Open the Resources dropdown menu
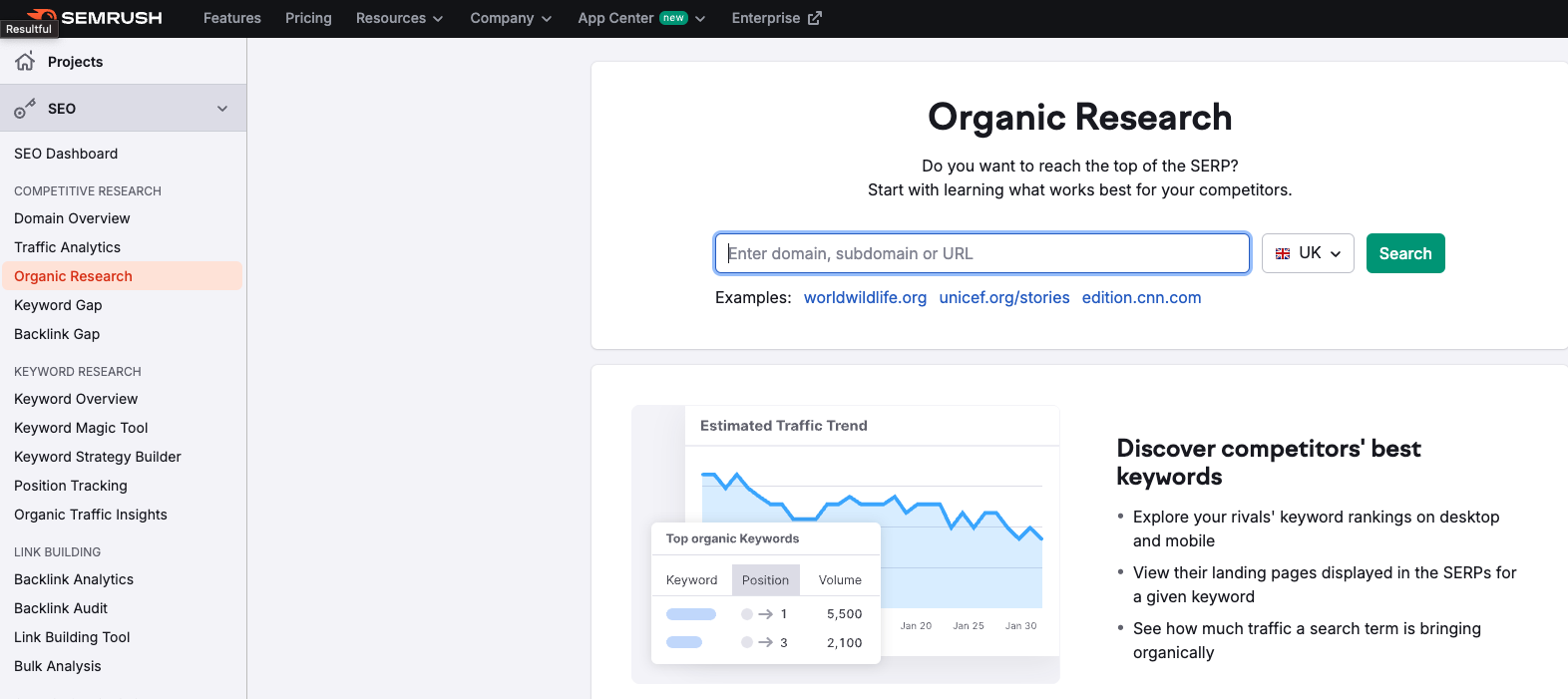 pos(399,18)
